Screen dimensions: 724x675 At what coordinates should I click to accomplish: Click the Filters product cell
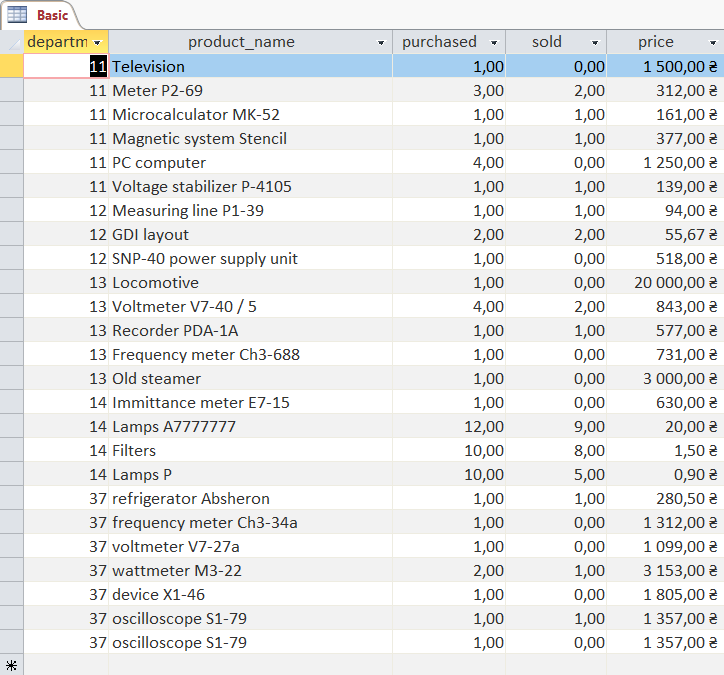coord(250,450)
